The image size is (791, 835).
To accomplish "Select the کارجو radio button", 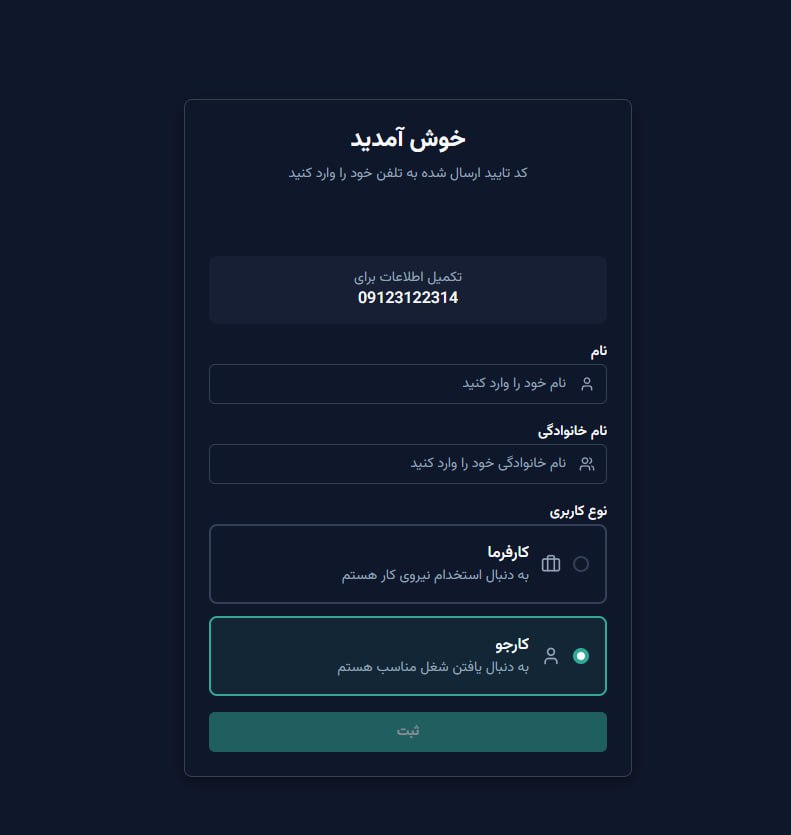I will click(x=581, y=656).
